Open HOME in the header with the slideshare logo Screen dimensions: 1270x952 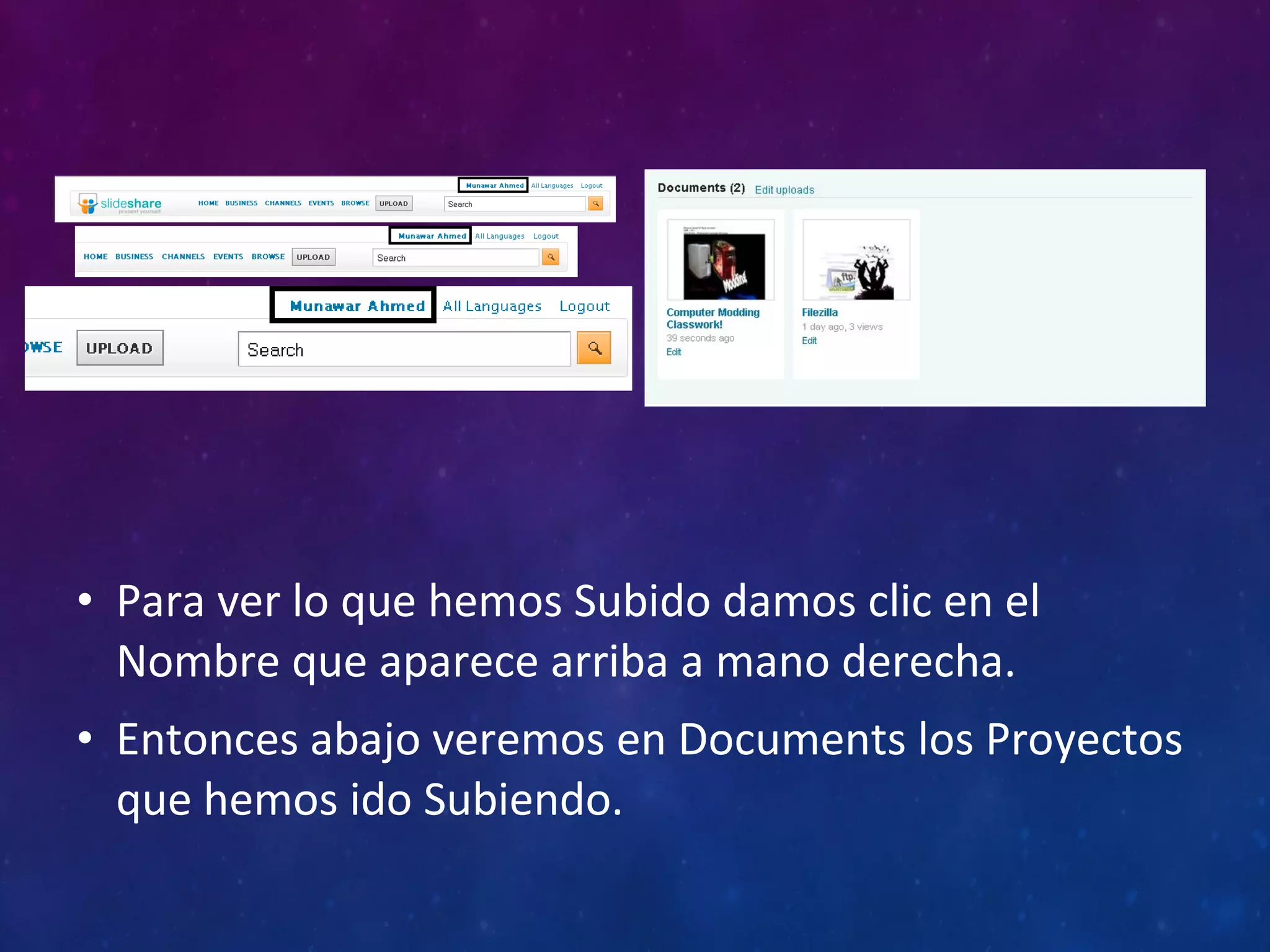pyautogui.click(x=208, y=203)
